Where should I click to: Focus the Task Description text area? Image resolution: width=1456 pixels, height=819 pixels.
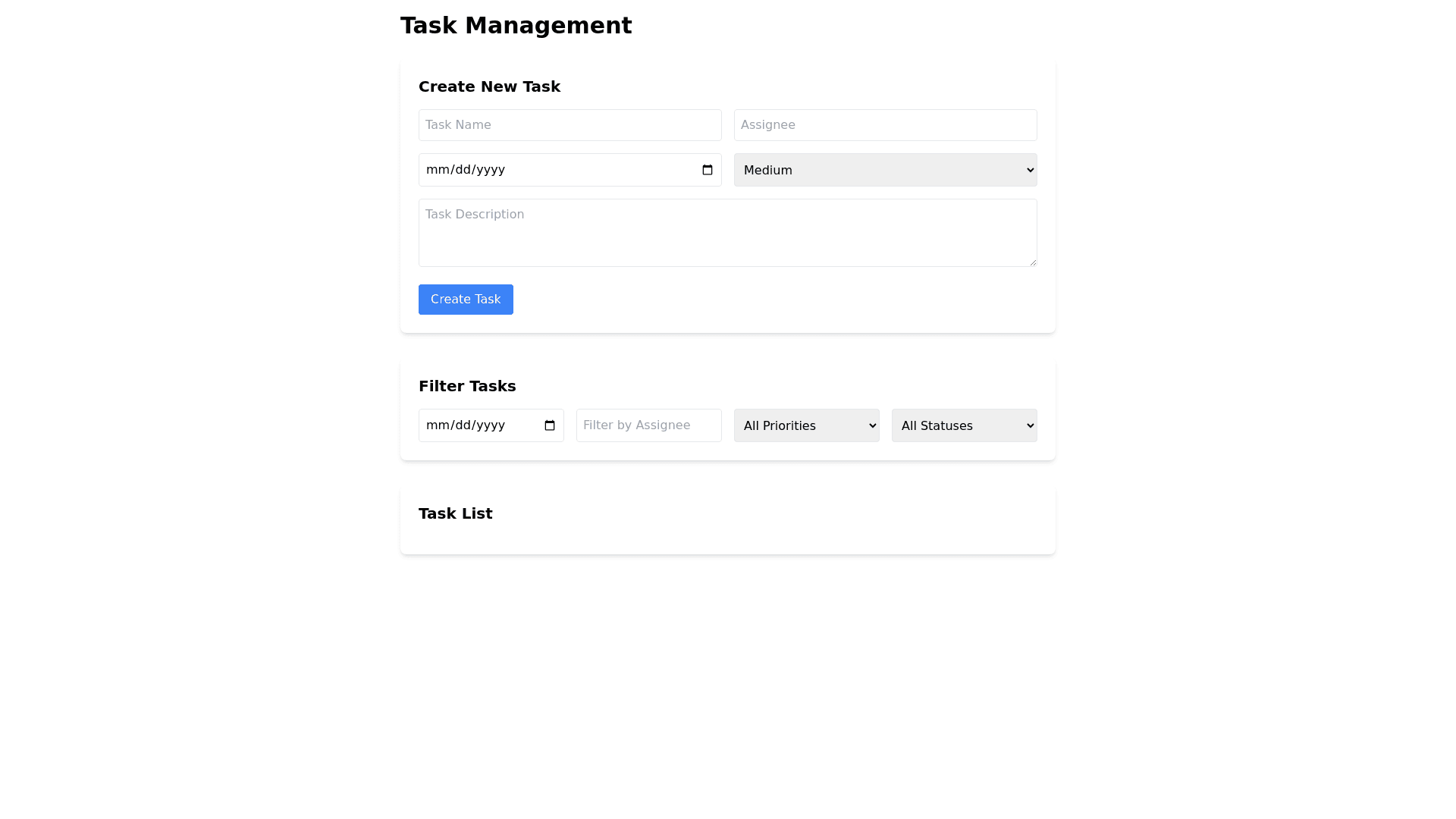727,233
